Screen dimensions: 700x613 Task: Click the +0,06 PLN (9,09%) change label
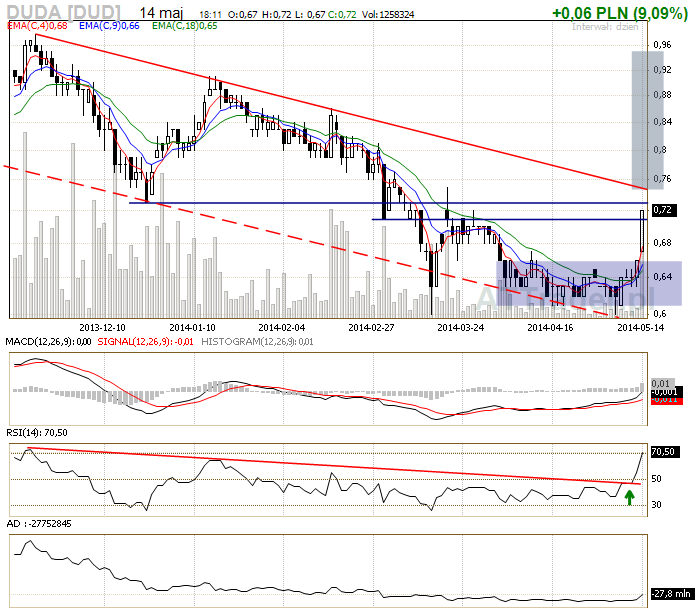point(620,13)
